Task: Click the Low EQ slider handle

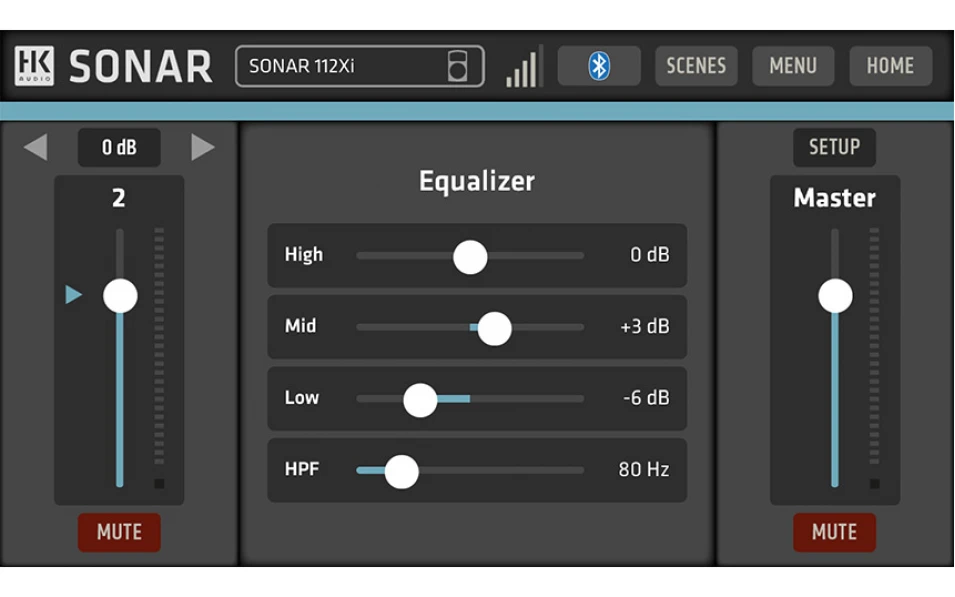Action: click(x=420, y=399)
